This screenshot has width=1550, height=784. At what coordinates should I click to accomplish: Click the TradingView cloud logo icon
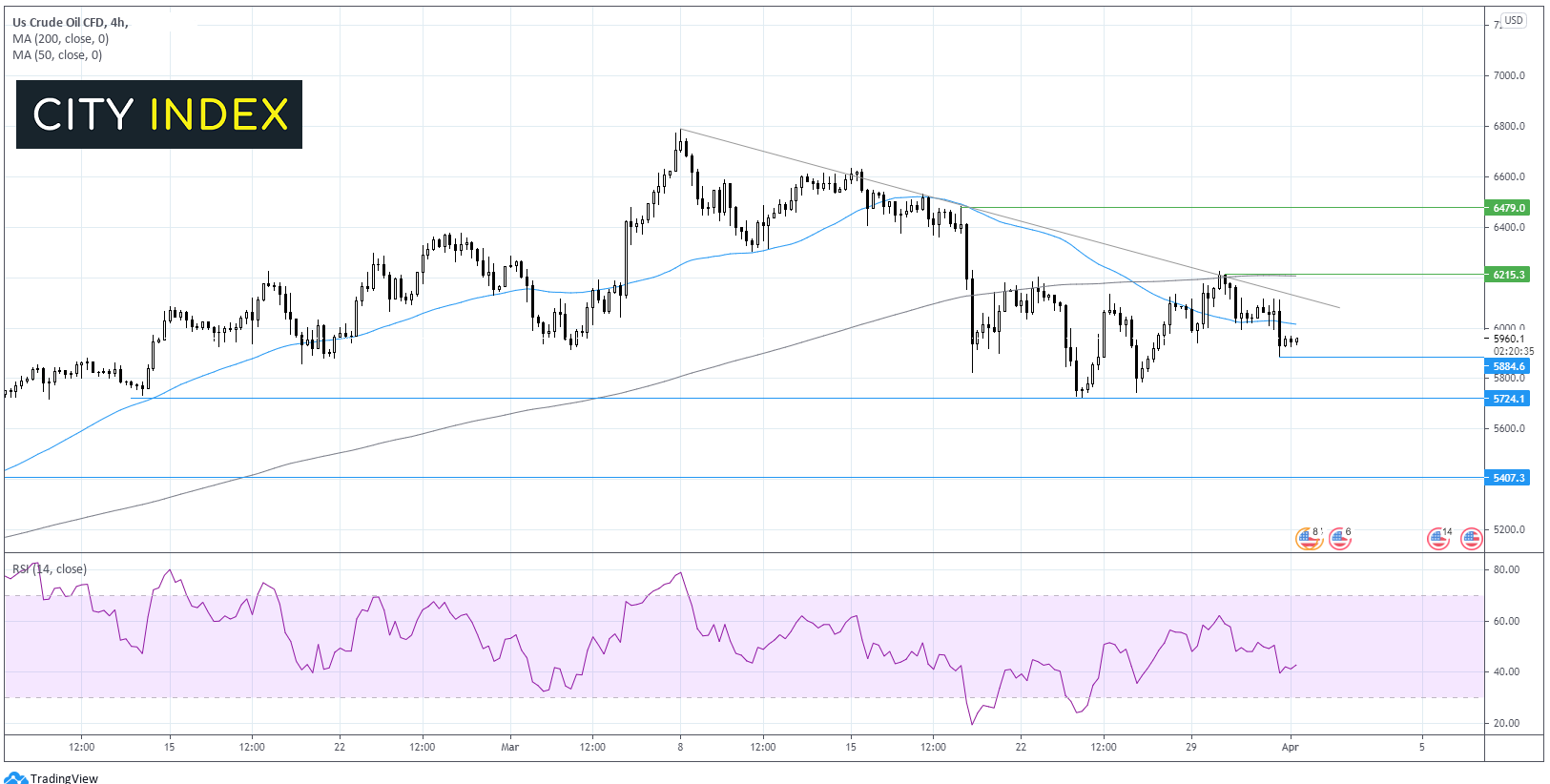(15, 777)
